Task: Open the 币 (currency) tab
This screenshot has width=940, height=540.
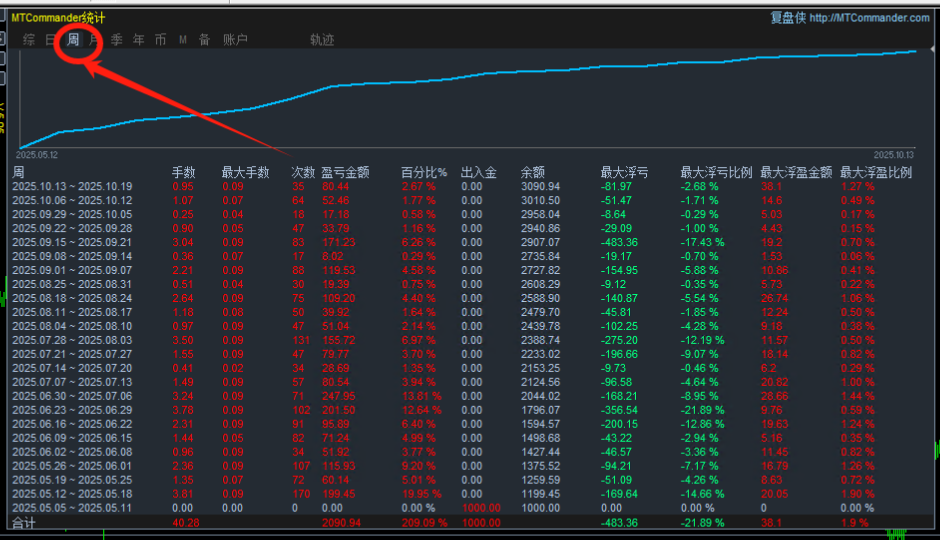Action: (x=161, y=40)
